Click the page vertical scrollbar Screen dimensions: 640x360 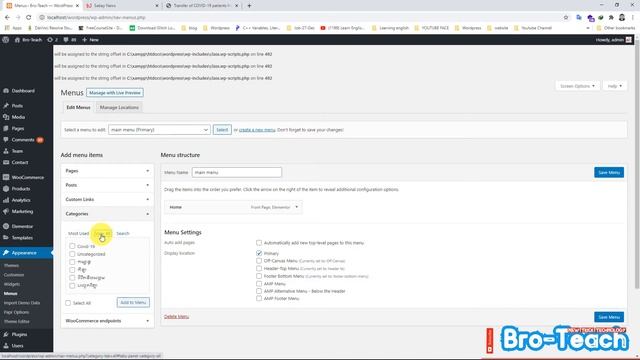pyautogui.click(x=637, y=163)
